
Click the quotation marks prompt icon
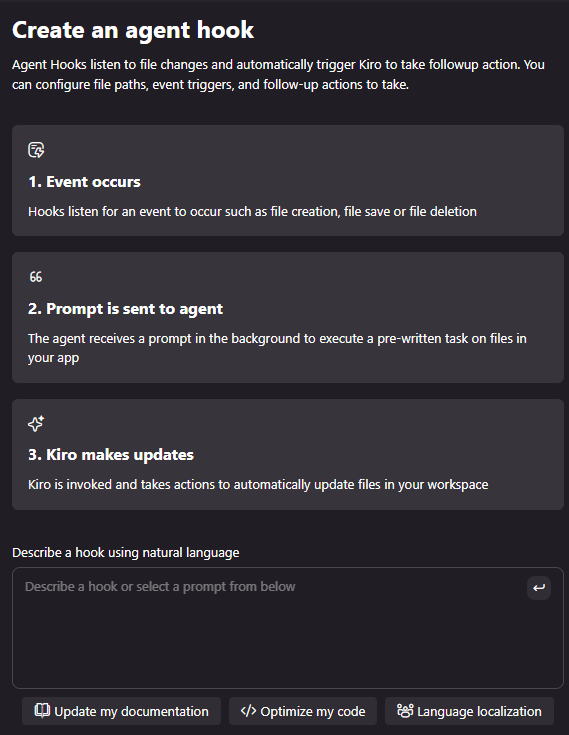pyautogui.click(x=36, y=277)
